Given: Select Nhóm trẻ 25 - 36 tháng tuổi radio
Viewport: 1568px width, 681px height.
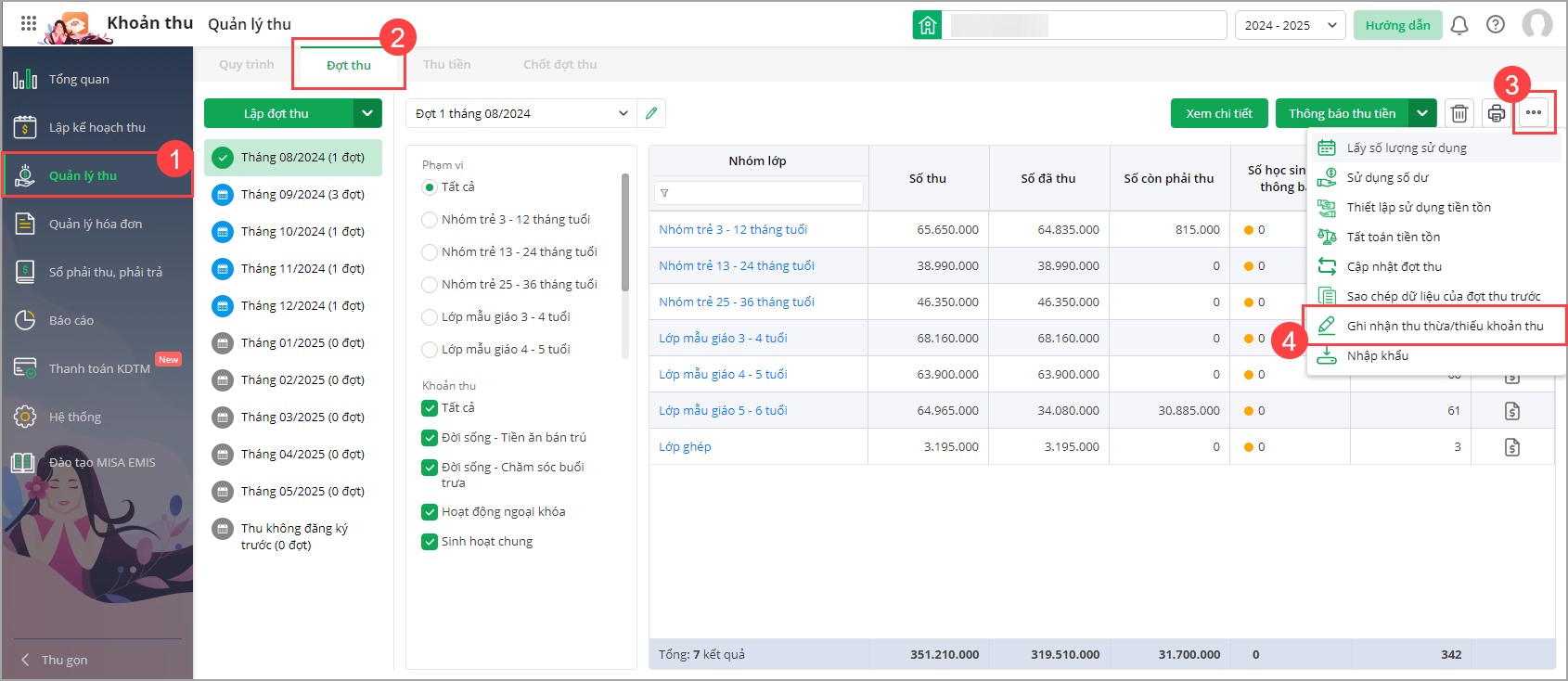Looking at the screenshot, I should [430, 285].
